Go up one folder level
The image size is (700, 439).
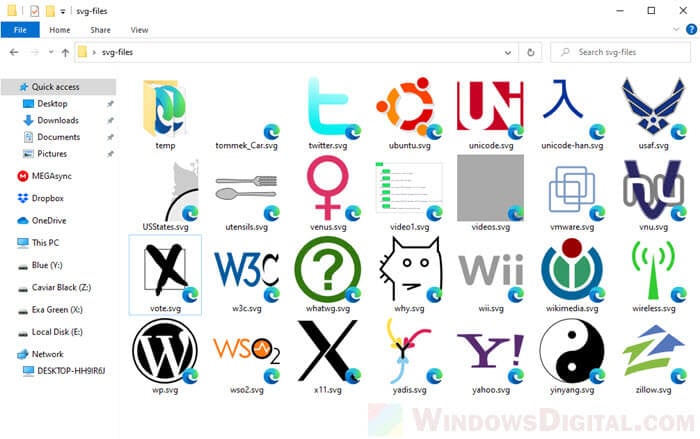click(x=65, y=53)
